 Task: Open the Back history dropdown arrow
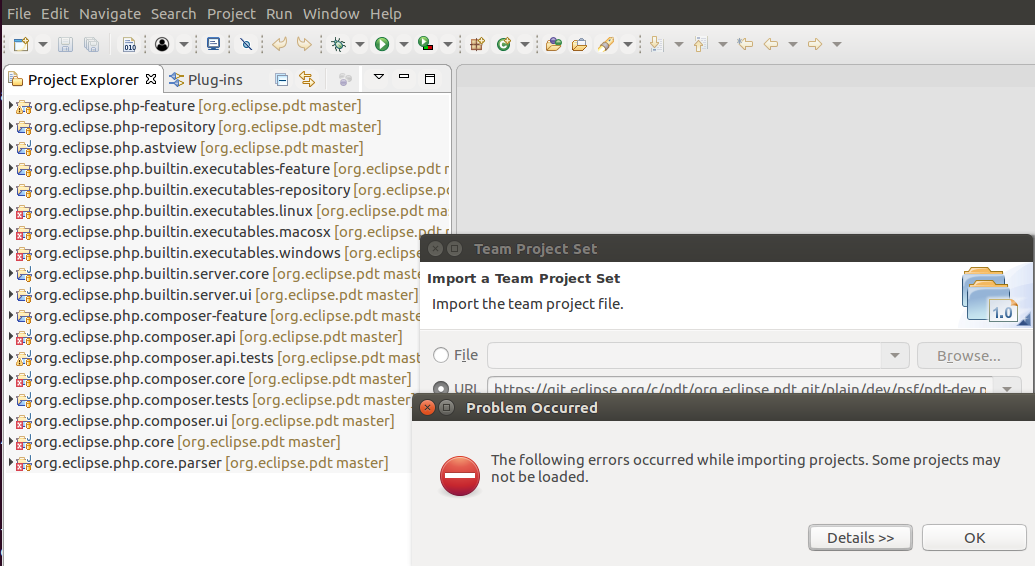(793, 44)
